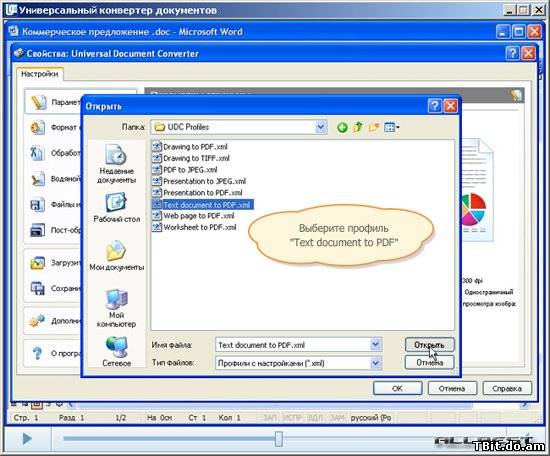Click the help question button in Открыть dialog
The width and height of the screenshot is (550, 456).
(x=435, y=106)
